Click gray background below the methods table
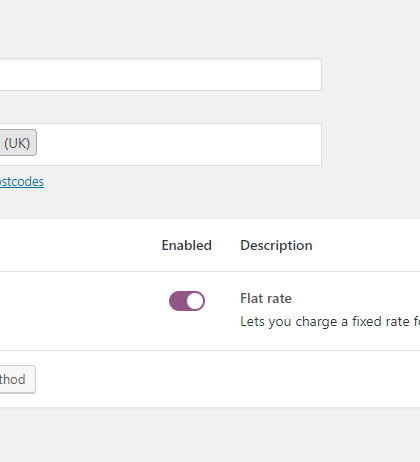Viewport: 420px width, 462px height. coord(210,435)
